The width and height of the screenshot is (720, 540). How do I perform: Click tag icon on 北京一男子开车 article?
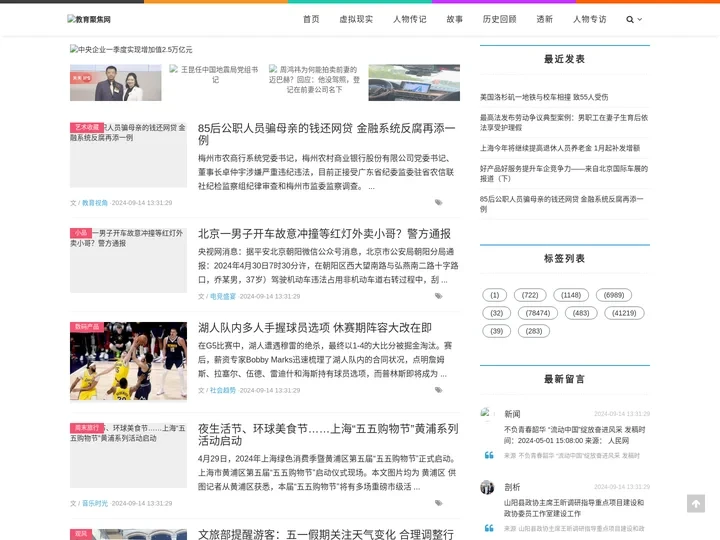point(439,296)
